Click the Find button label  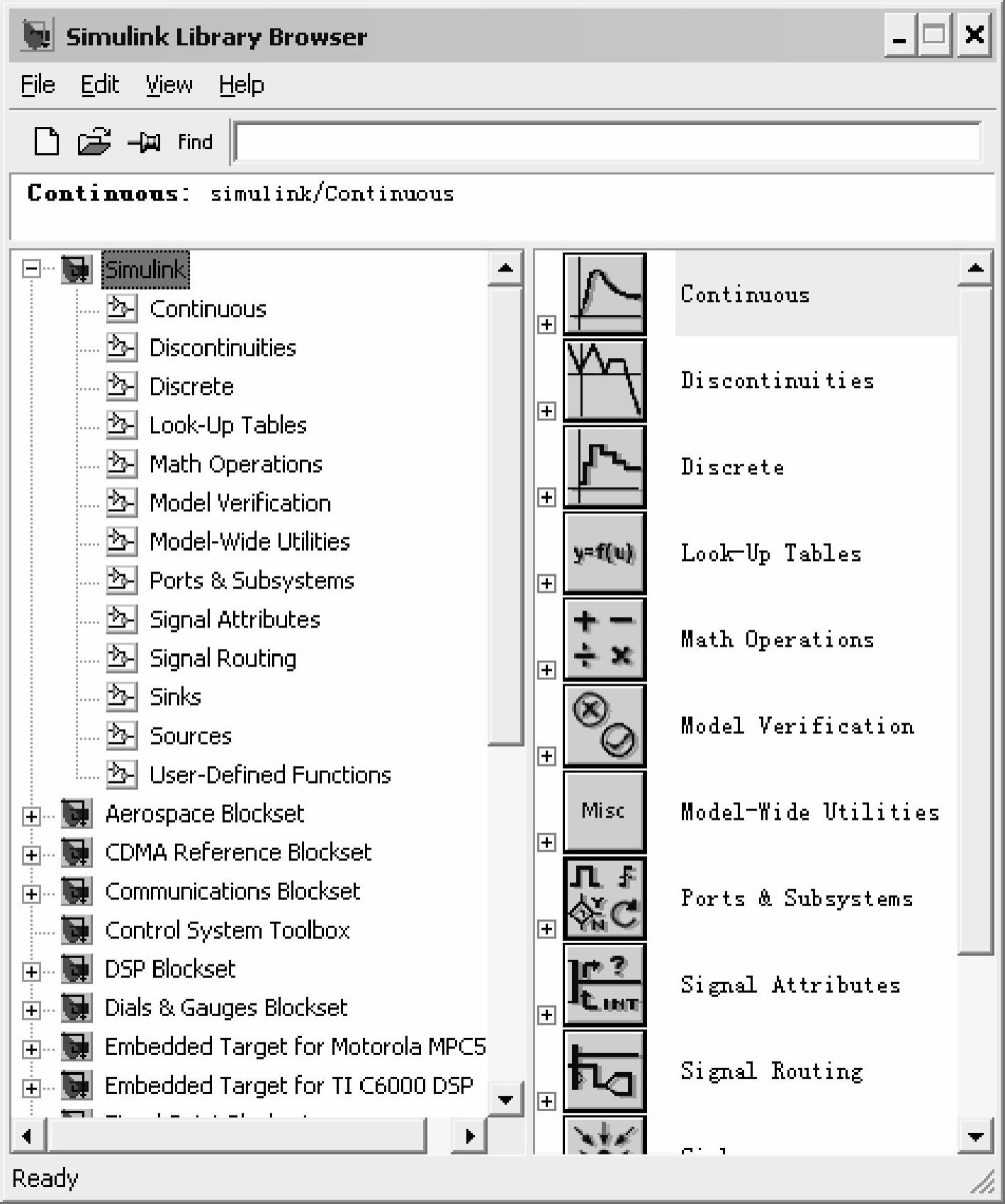tap(195, 142)
